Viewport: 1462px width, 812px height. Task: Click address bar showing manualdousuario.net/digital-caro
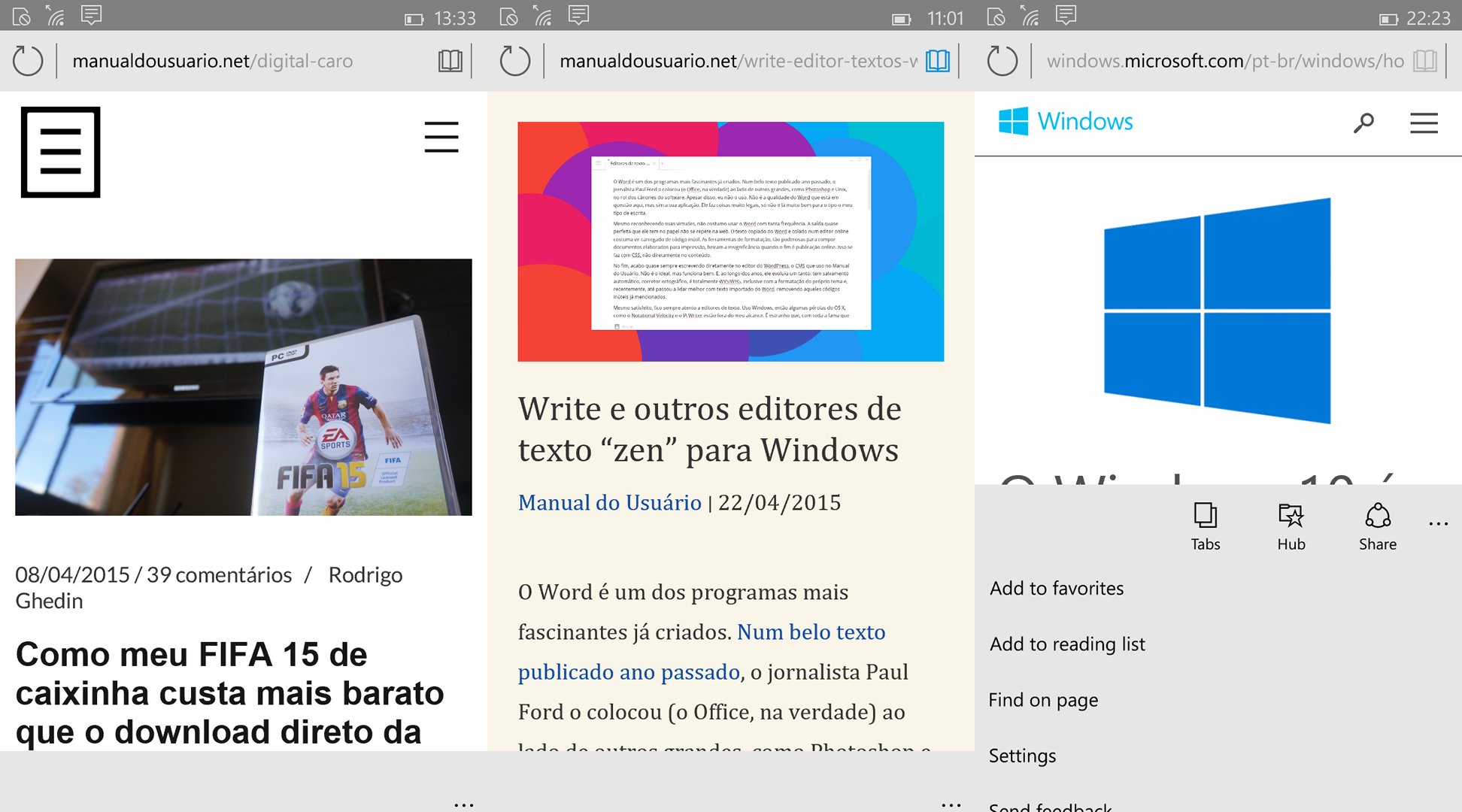tap(213, 61)
